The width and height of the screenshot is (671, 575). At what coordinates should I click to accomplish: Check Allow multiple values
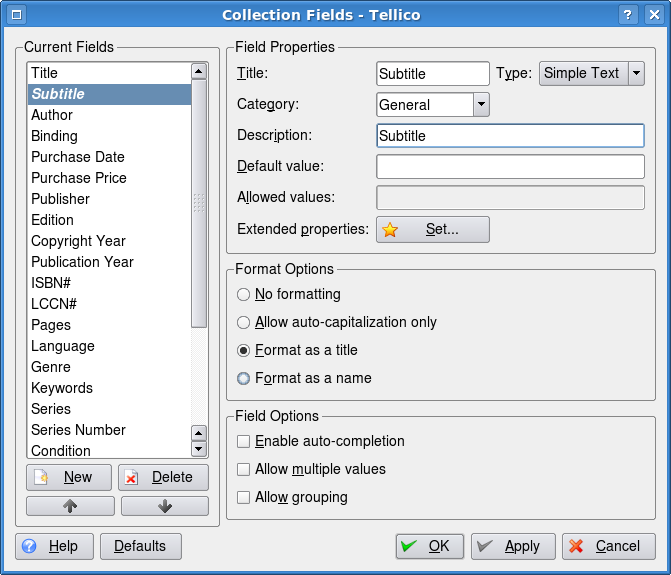click(243, 469)
